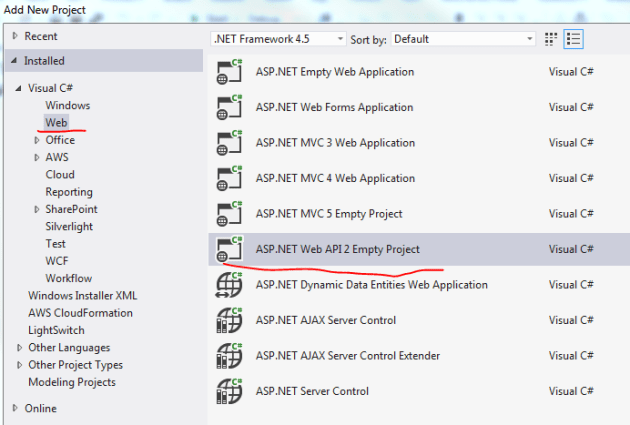Expand the Other Languages node arrow

tap(19, 347)
